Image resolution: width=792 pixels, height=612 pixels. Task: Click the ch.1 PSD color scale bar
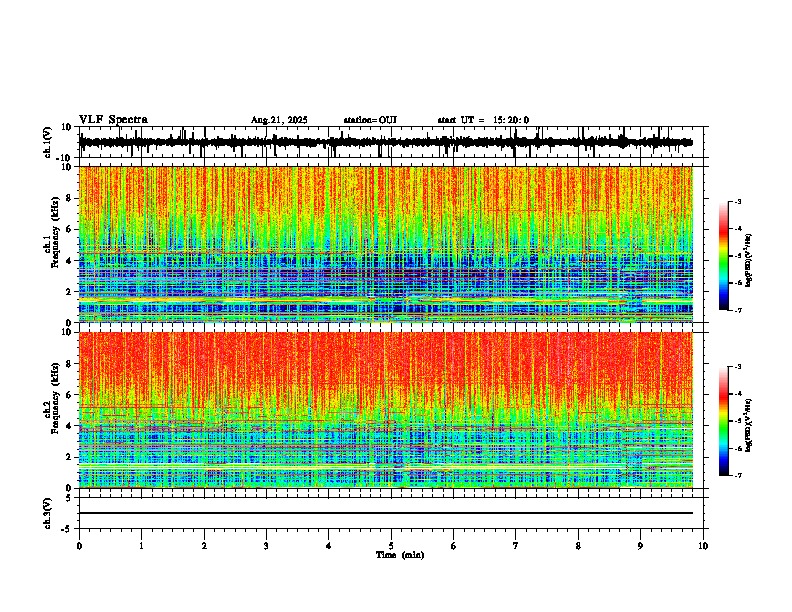[x=723, y=256]
